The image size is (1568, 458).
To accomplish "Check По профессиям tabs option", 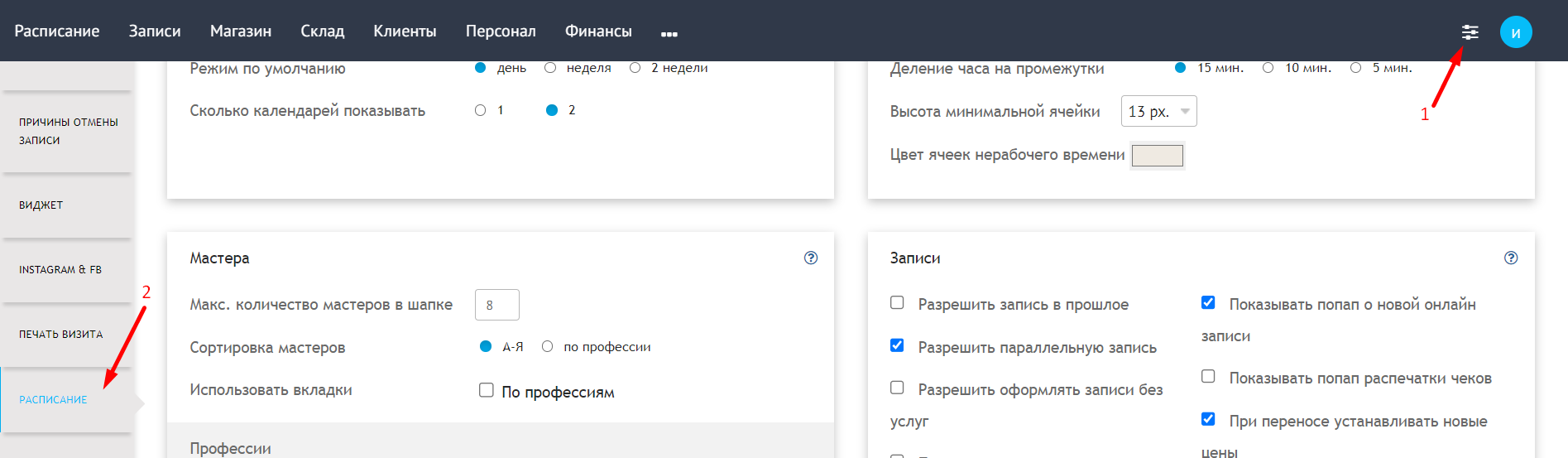I will [x=487, y=390].
